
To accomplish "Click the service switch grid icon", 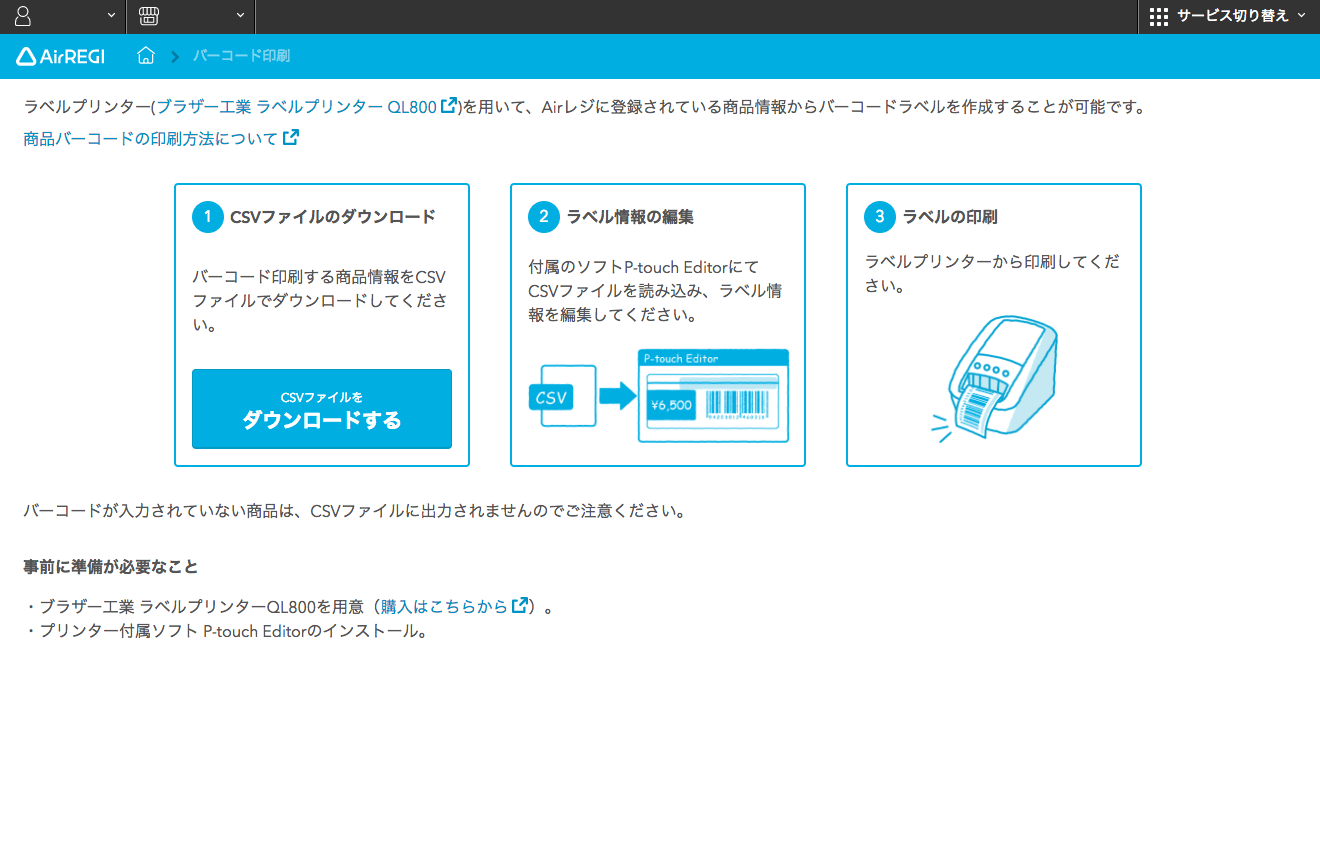I will click(x=1159, y=16).
